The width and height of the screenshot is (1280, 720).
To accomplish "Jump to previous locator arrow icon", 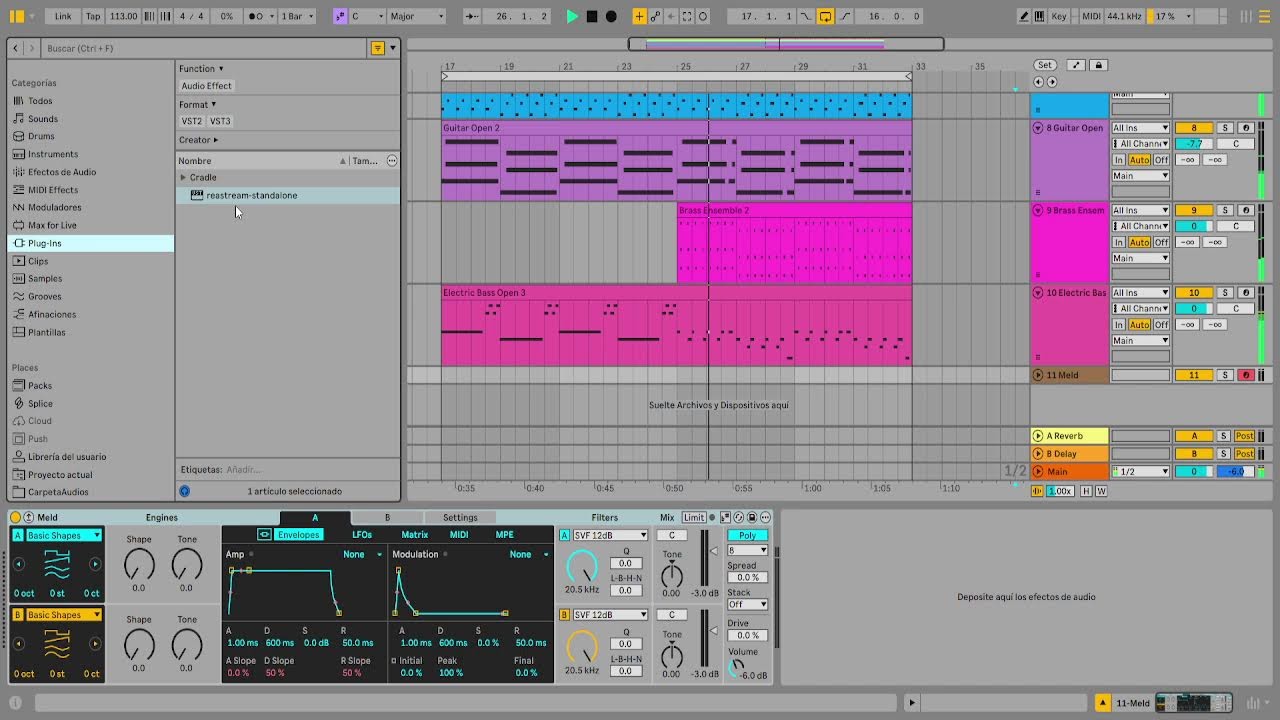I will point(1038,82).
